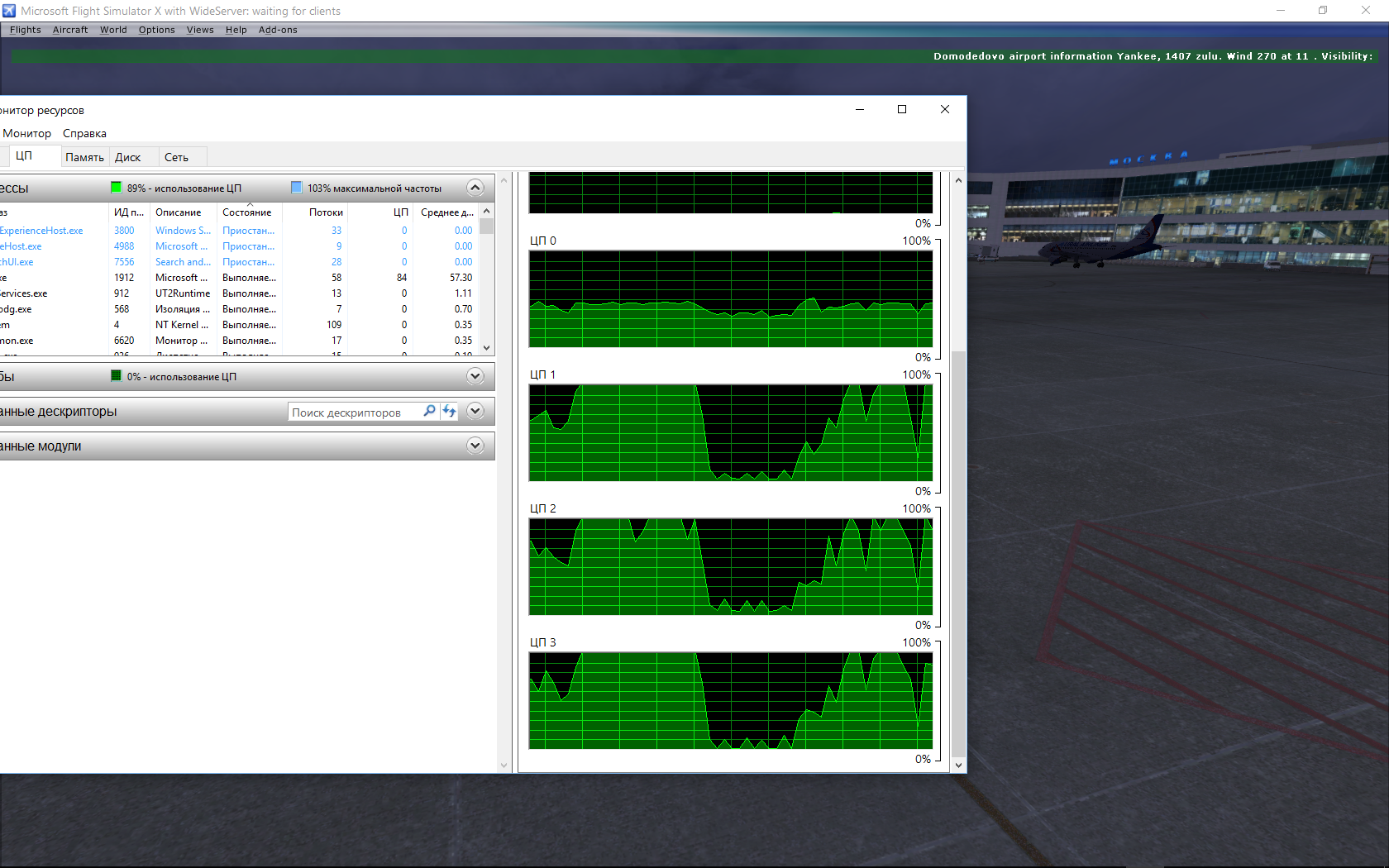
Task: Click into the Поиск дескрипторов search field
Action: click(351, 413)
